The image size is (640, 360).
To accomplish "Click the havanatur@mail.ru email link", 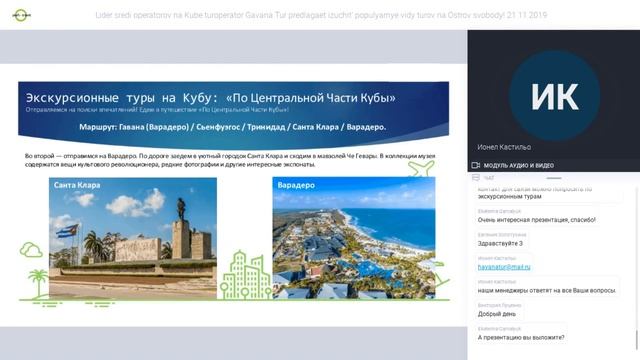I will pos(504,267).
